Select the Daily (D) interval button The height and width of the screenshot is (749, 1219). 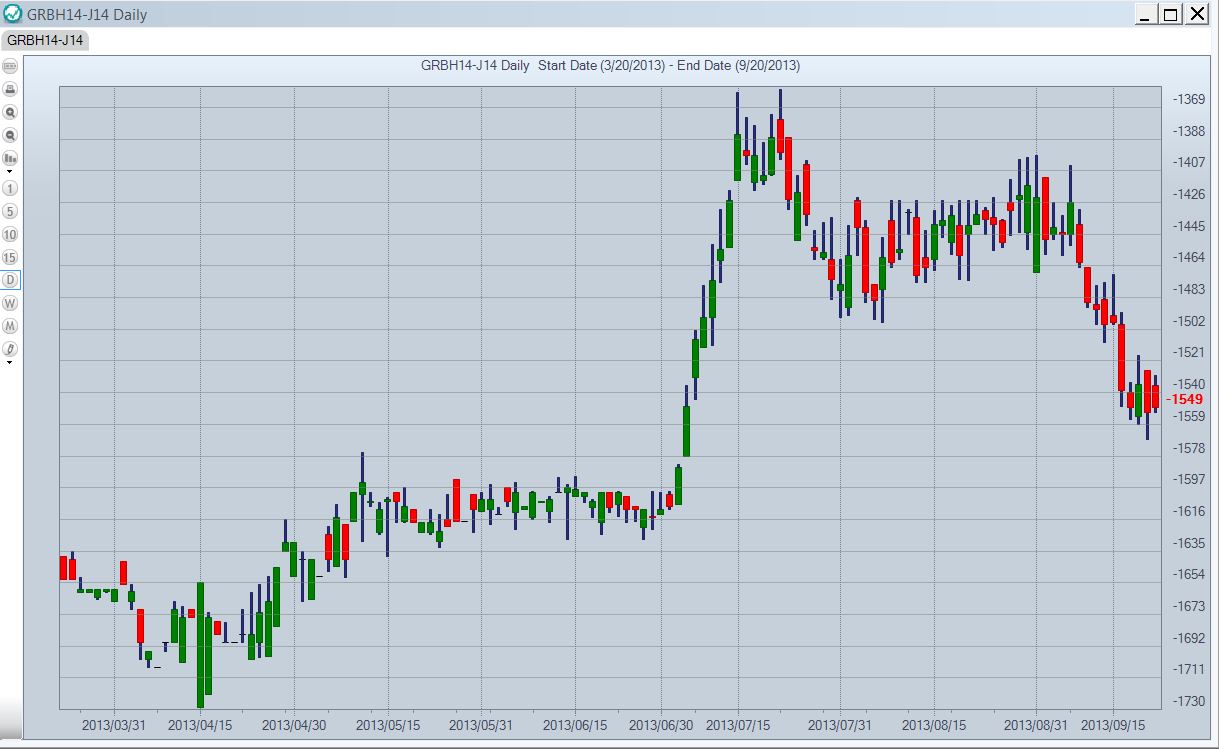[11, 280]
